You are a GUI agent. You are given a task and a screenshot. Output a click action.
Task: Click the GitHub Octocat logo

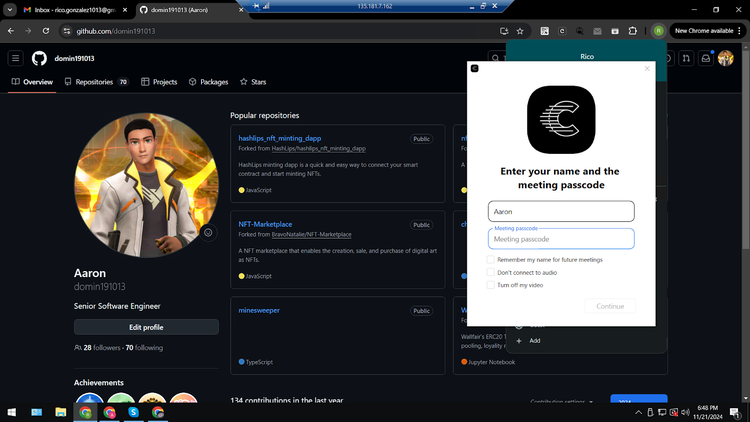[39, 59]
